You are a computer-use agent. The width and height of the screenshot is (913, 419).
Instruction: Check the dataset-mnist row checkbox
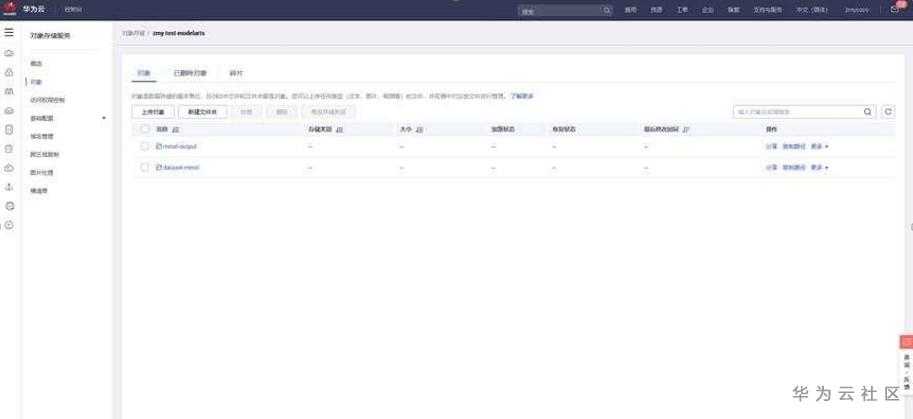pos(144,168)
